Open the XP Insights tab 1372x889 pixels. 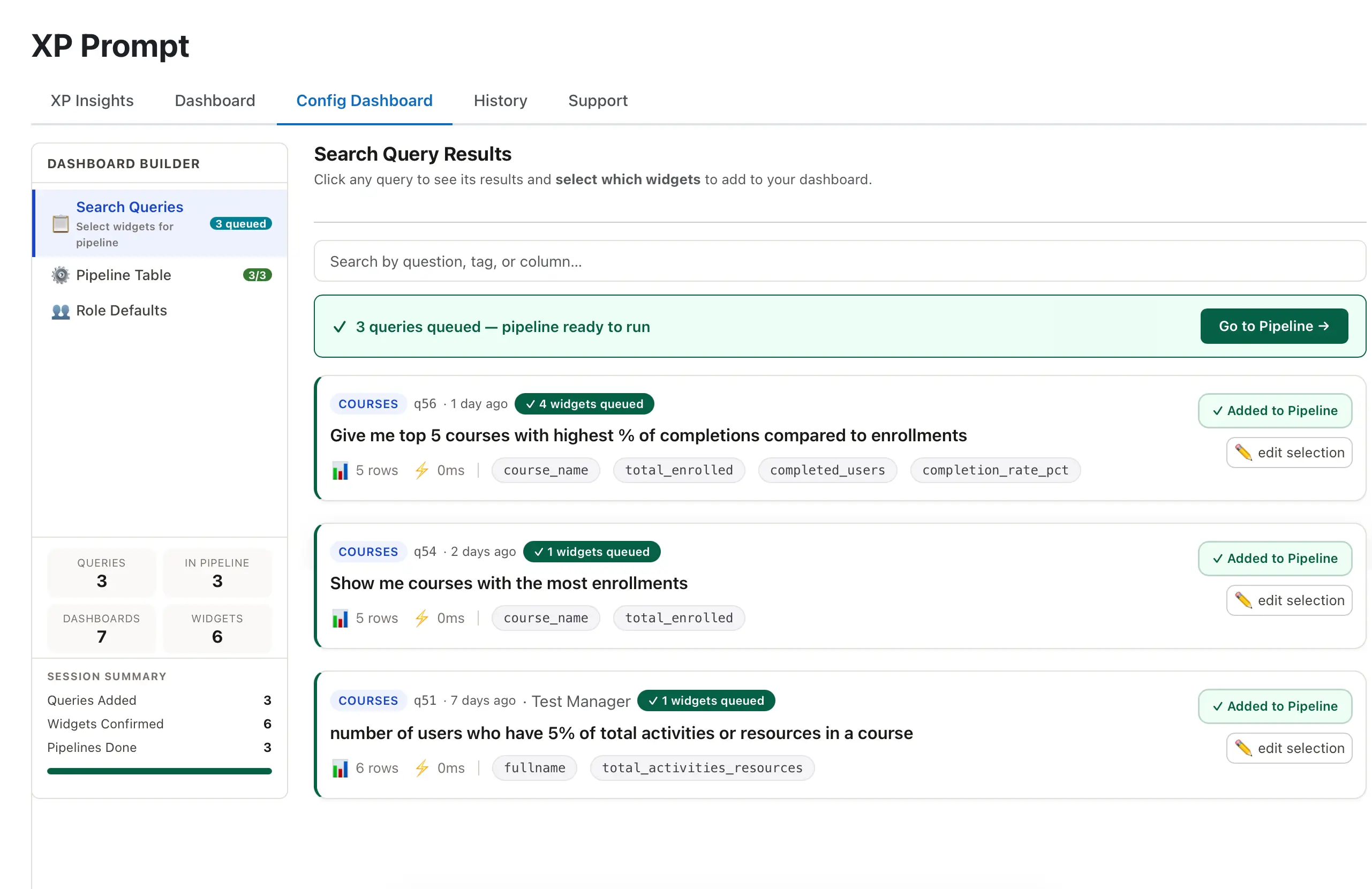[92, 100]
